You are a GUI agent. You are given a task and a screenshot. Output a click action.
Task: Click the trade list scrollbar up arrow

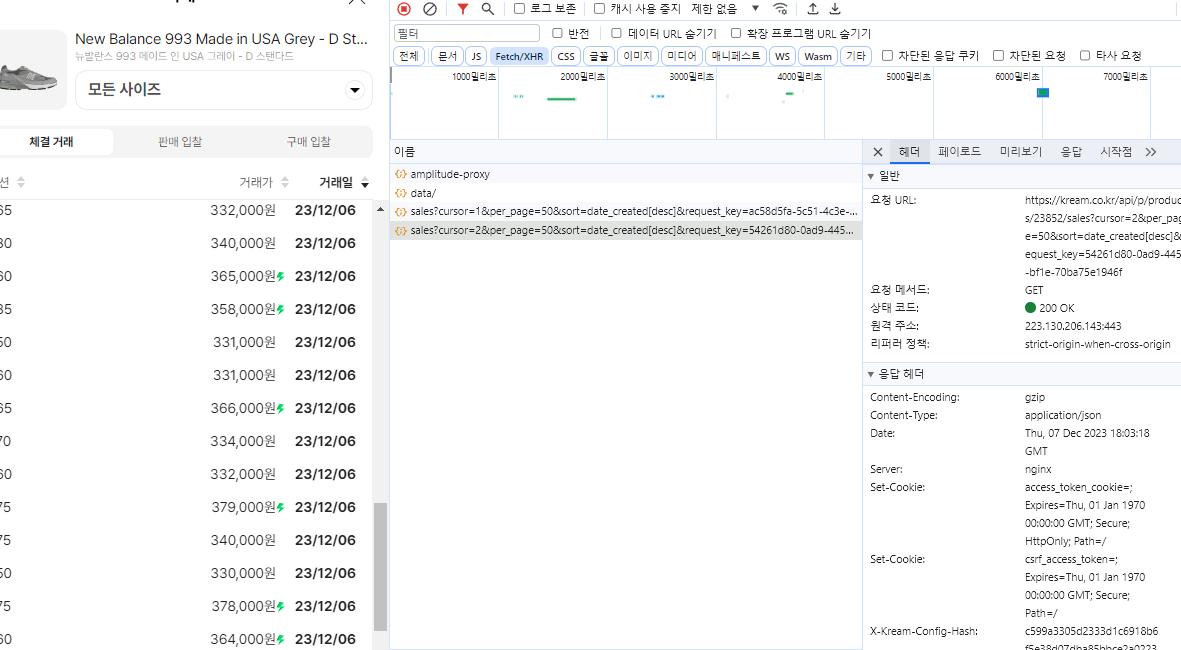(380, 209)
